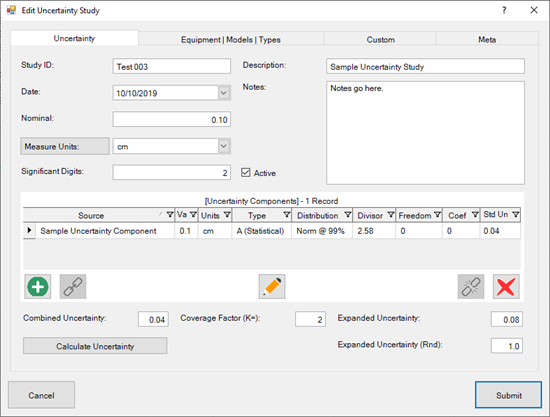The width and height of the screenshot is (550, 417).
Task: Select the '2.58' divisor cell
Action: pyautogui.click(x=374, y=231)
